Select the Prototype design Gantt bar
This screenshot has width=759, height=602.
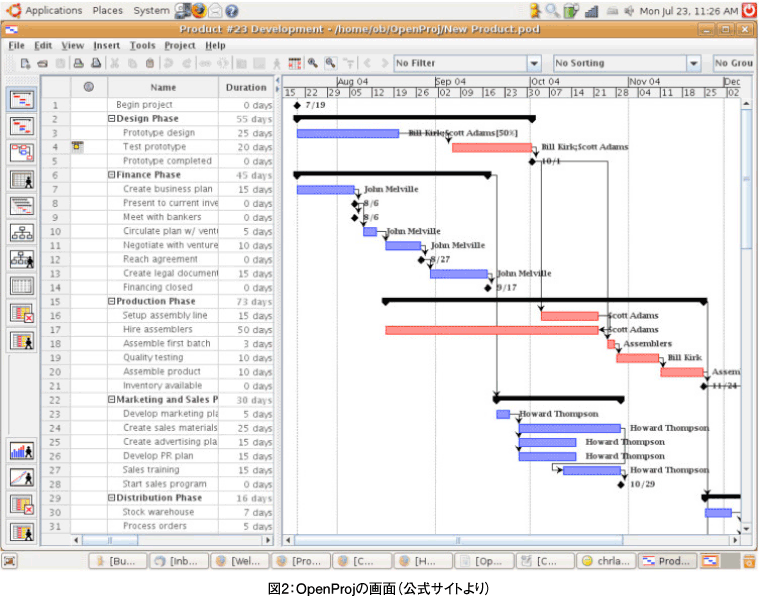pyautogui.click(x=348, y=133)
